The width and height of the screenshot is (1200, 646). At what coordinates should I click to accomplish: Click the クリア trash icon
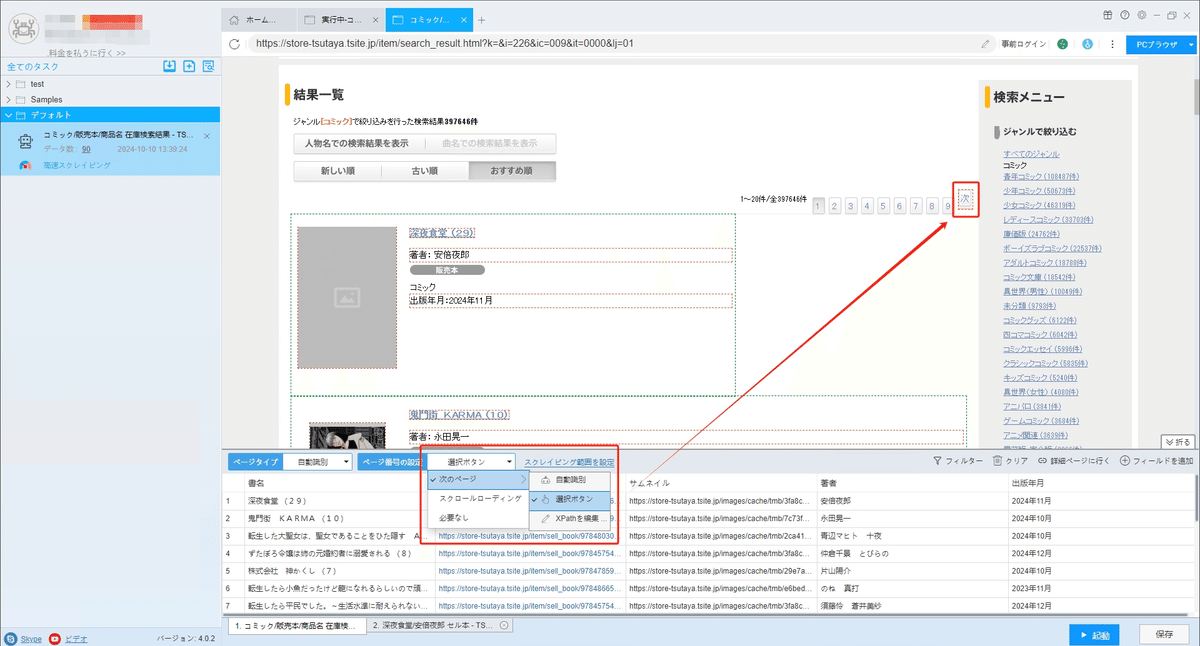click(x=997, y=461)
